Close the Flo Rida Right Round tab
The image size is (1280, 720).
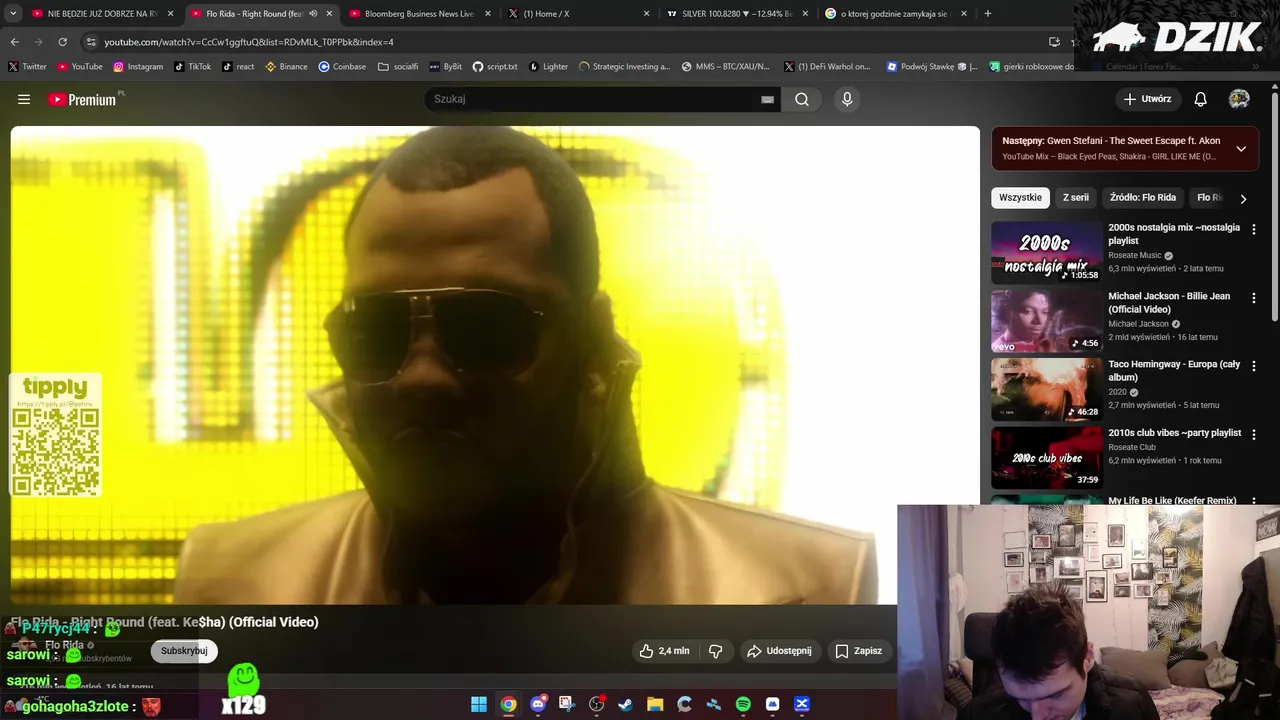click(329, 13)
